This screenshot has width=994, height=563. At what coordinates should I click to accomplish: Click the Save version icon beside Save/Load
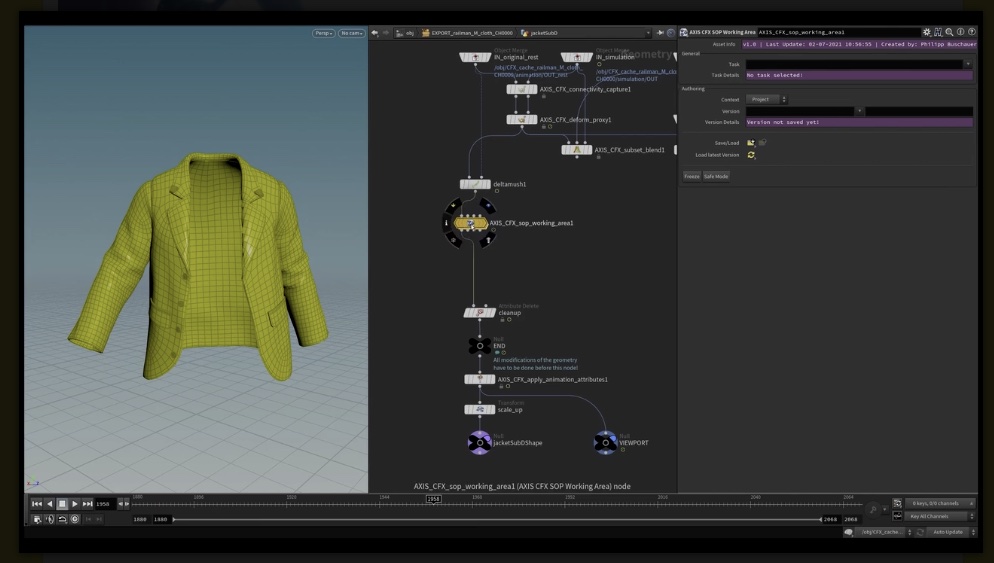point(751,143)
